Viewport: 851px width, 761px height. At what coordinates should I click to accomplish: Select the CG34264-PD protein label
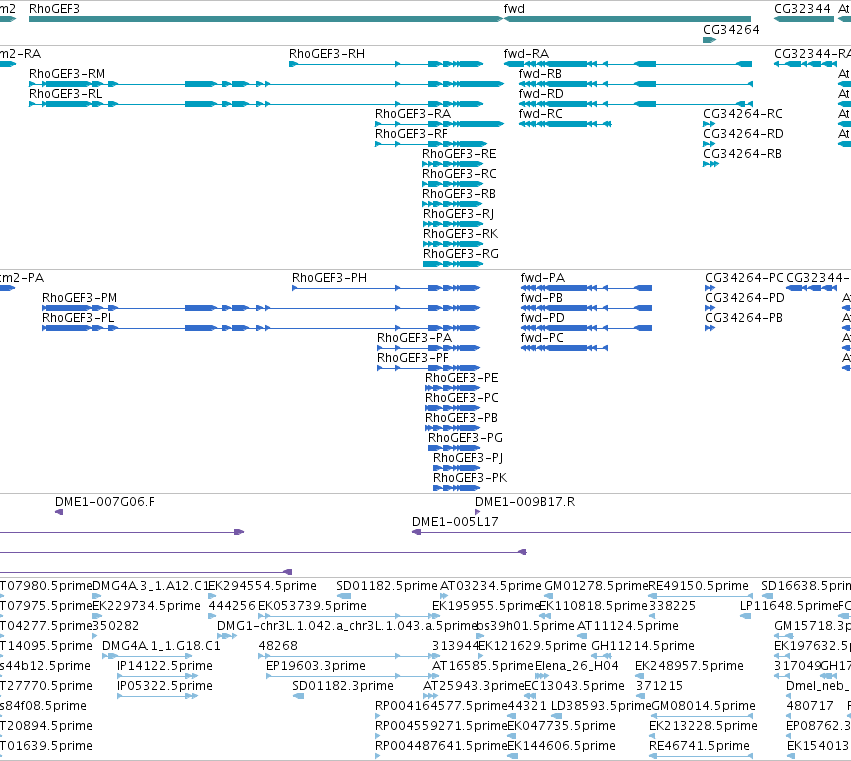pos(745,298)
